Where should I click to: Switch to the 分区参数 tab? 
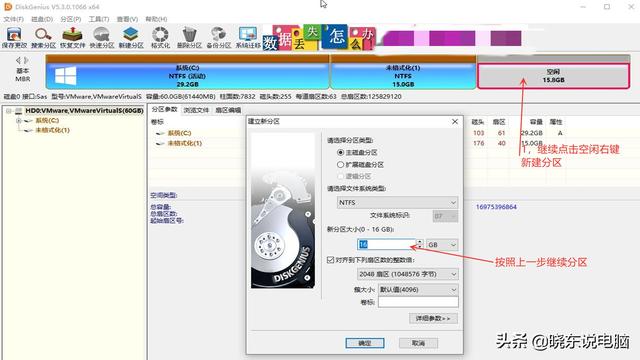pyautogui.click(x=164, y=109)
